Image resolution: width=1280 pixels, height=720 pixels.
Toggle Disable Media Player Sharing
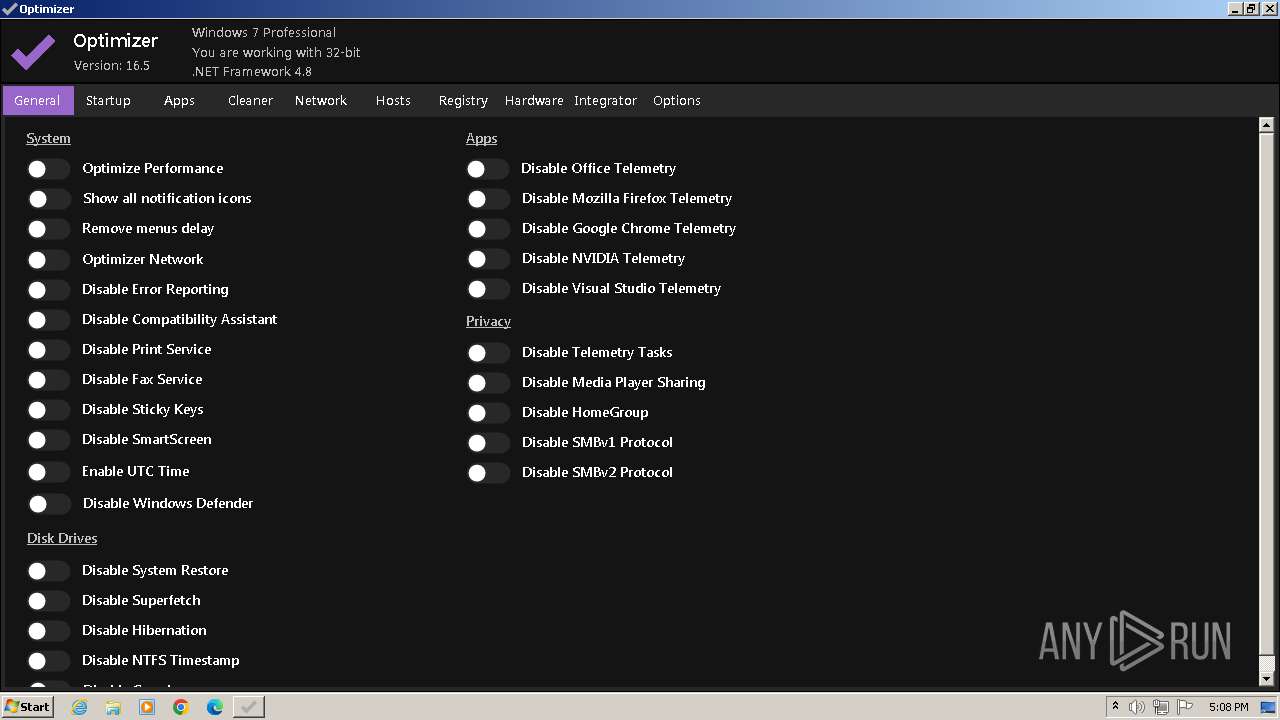[x=488, y=383]
